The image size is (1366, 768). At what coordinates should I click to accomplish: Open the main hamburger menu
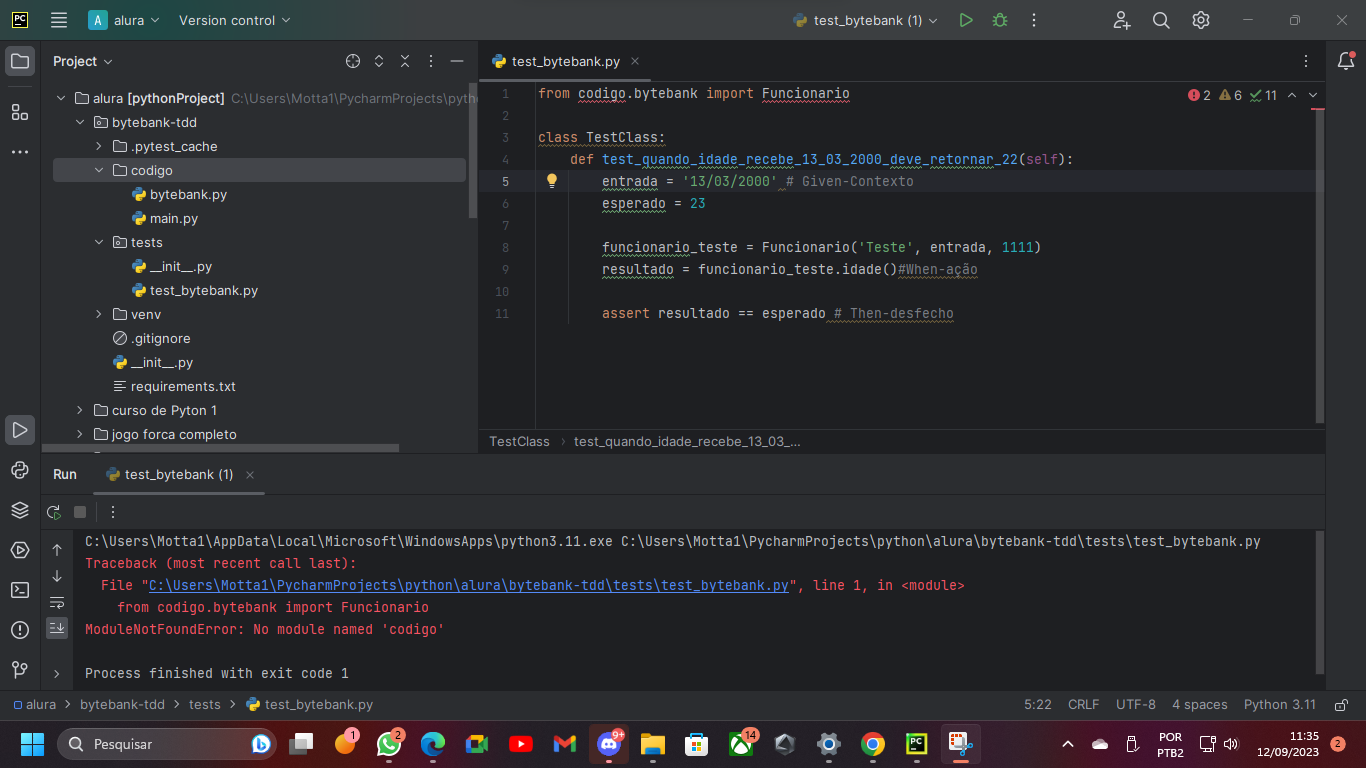pyautogui.click(x=59, y=20)
